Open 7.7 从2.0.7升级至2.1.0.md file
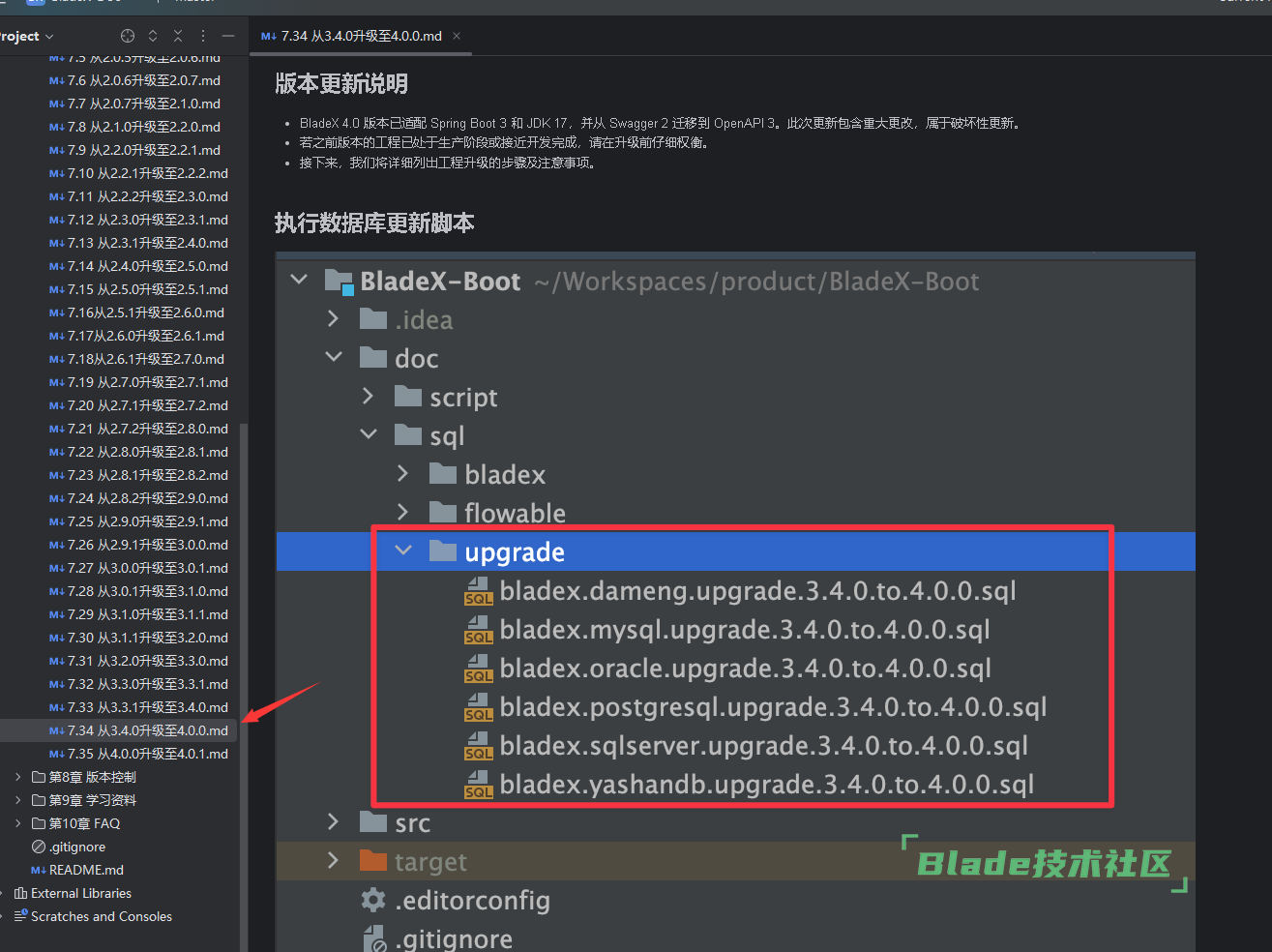The width and height of the screenshot is (1272, 952). point(144,104)
